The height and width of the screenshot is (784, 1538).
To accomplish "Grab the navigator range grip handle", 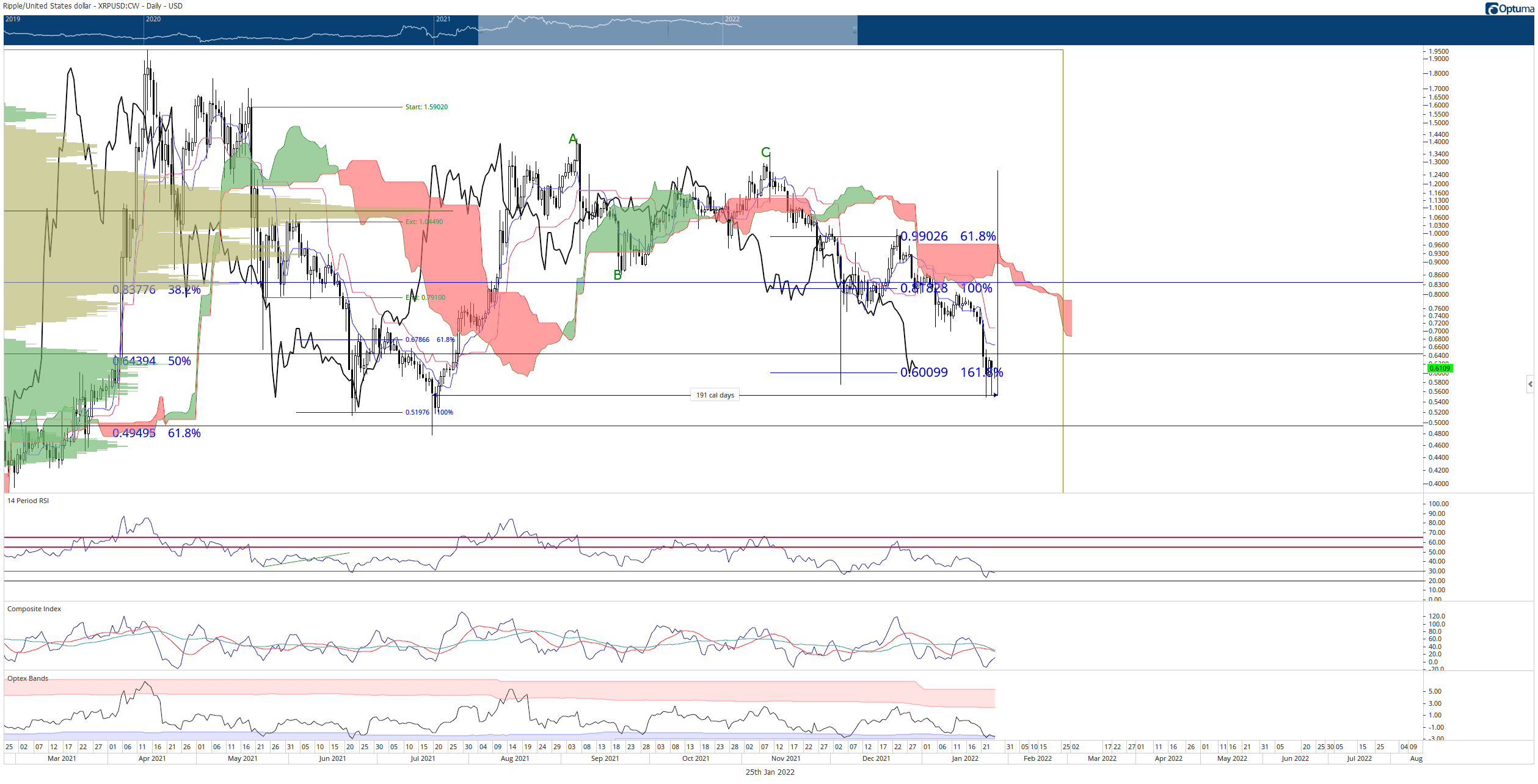I will tap(855, 30).
